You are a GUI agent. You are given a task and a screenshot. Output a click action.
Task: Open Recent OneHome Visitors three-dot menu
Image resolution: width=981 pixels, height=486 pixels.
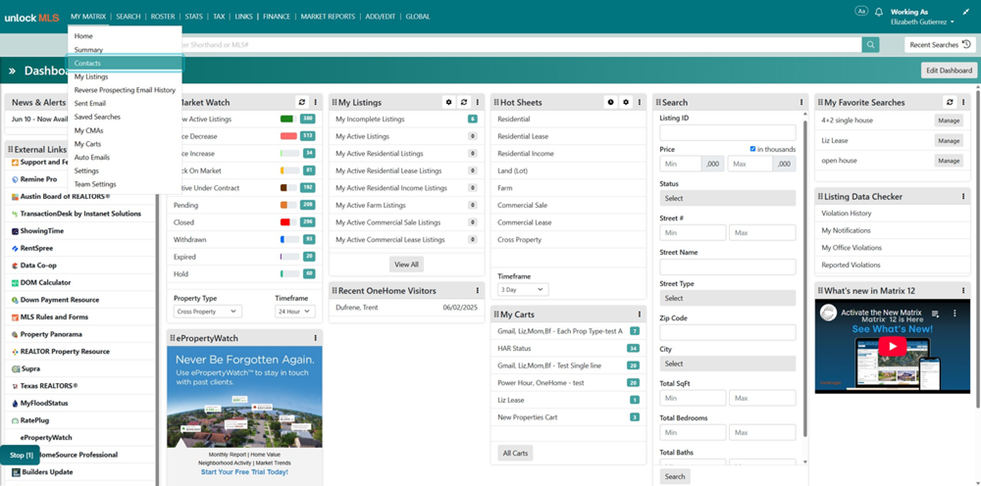[477, 290]
